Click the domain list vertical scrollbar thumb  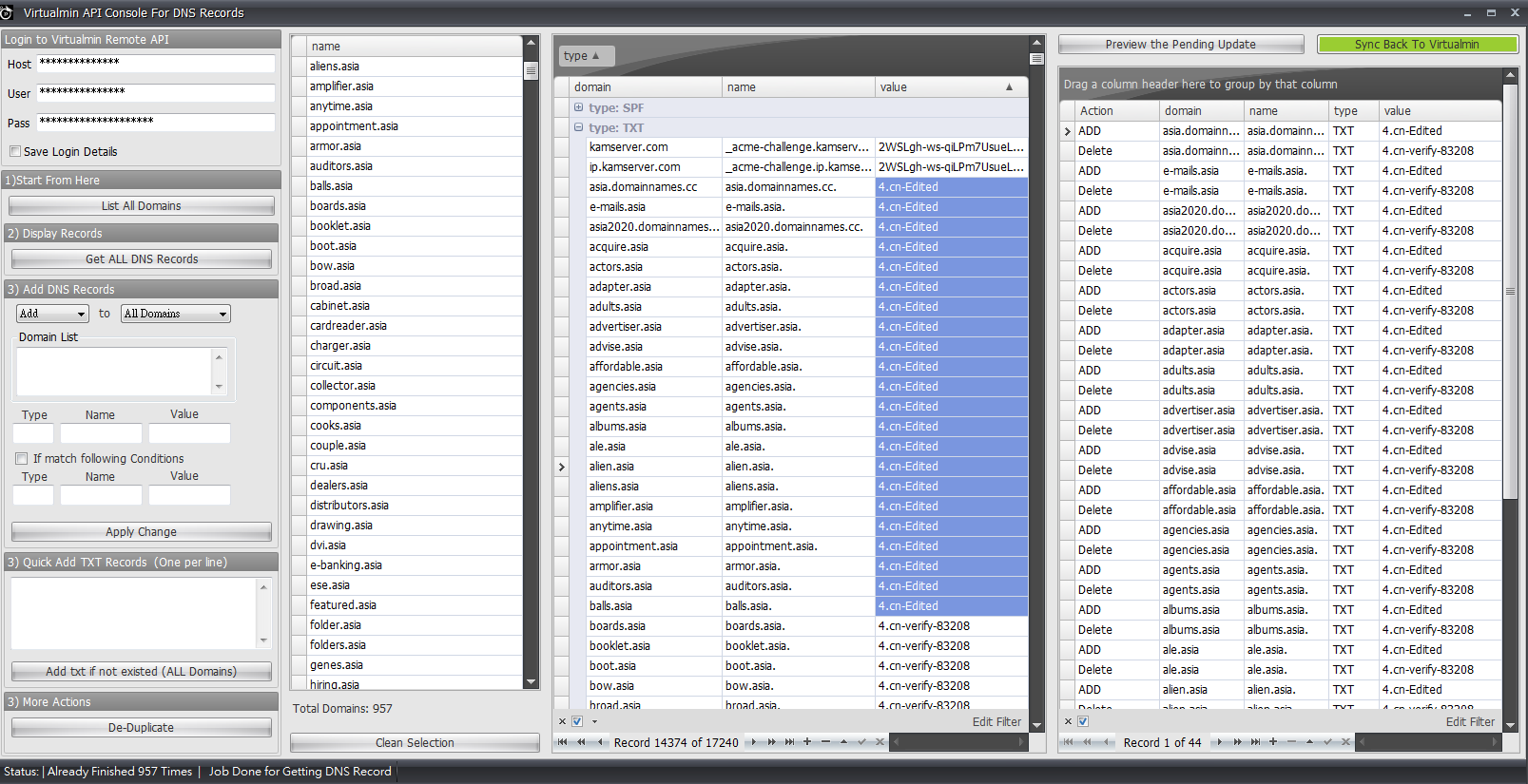point(532,70)
